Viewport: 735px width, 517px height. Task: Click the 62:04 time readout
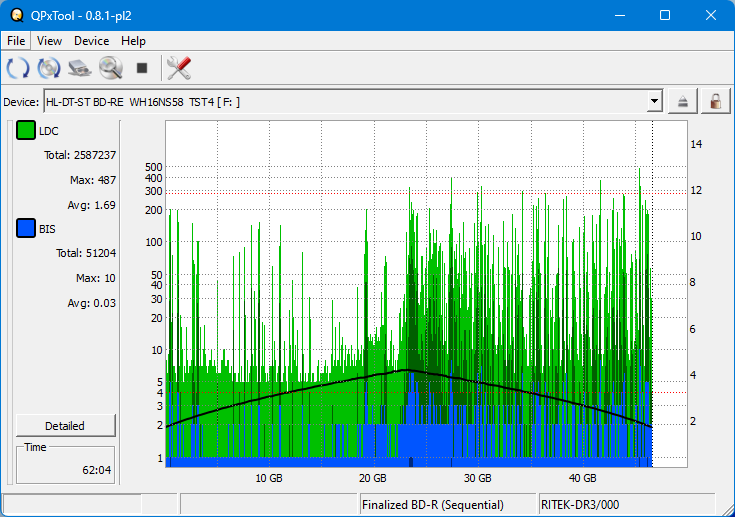click(97, 470)
